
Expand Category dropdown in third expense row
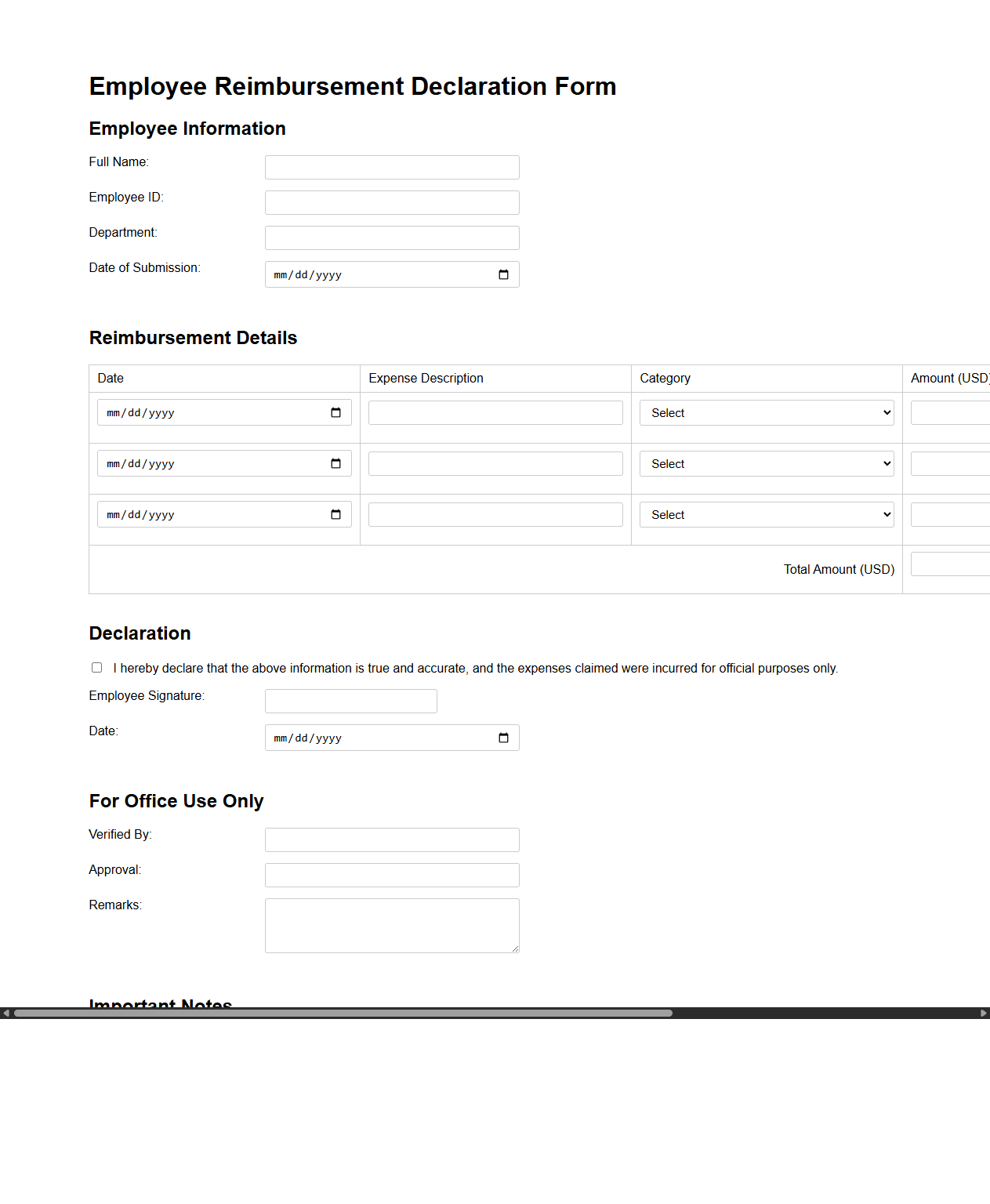[x=766, y=515]
